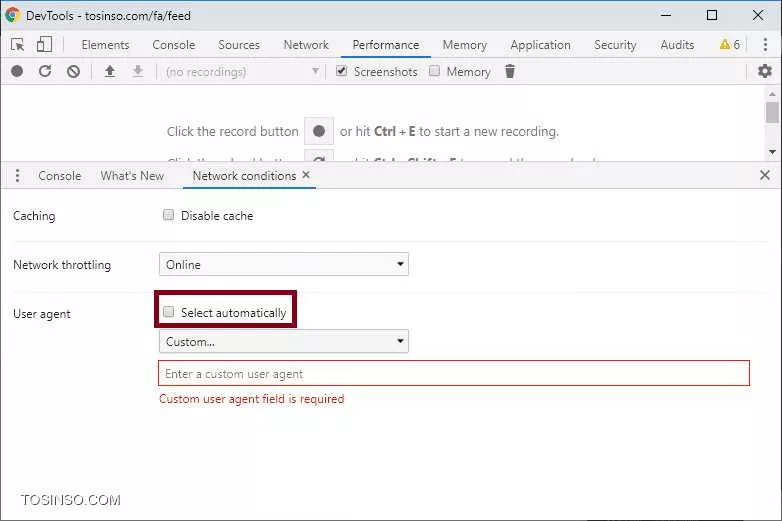Open the drawer three-dot menu

coord(17,176)
